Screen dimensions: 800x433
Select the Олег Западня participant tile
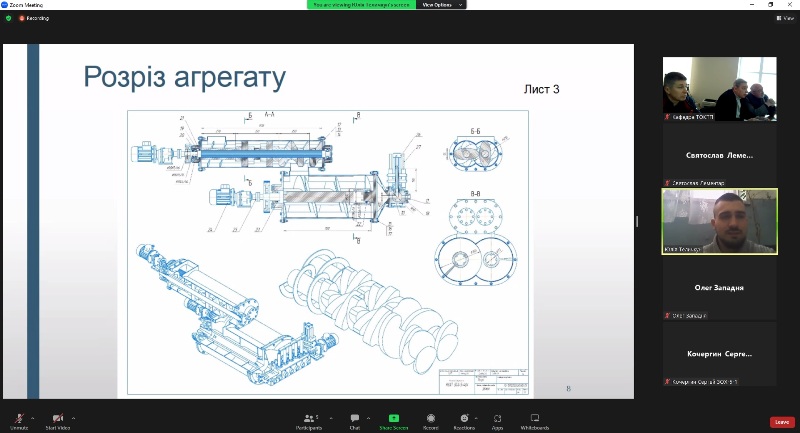719,288
